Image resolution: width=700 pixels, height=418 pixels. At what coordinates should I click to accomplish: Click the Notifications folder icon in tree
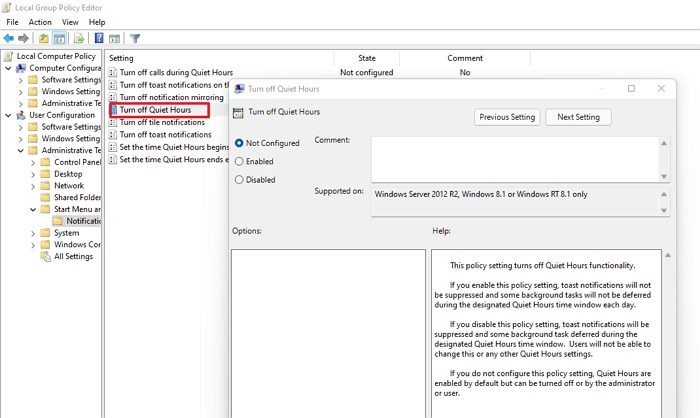[58, 221]
